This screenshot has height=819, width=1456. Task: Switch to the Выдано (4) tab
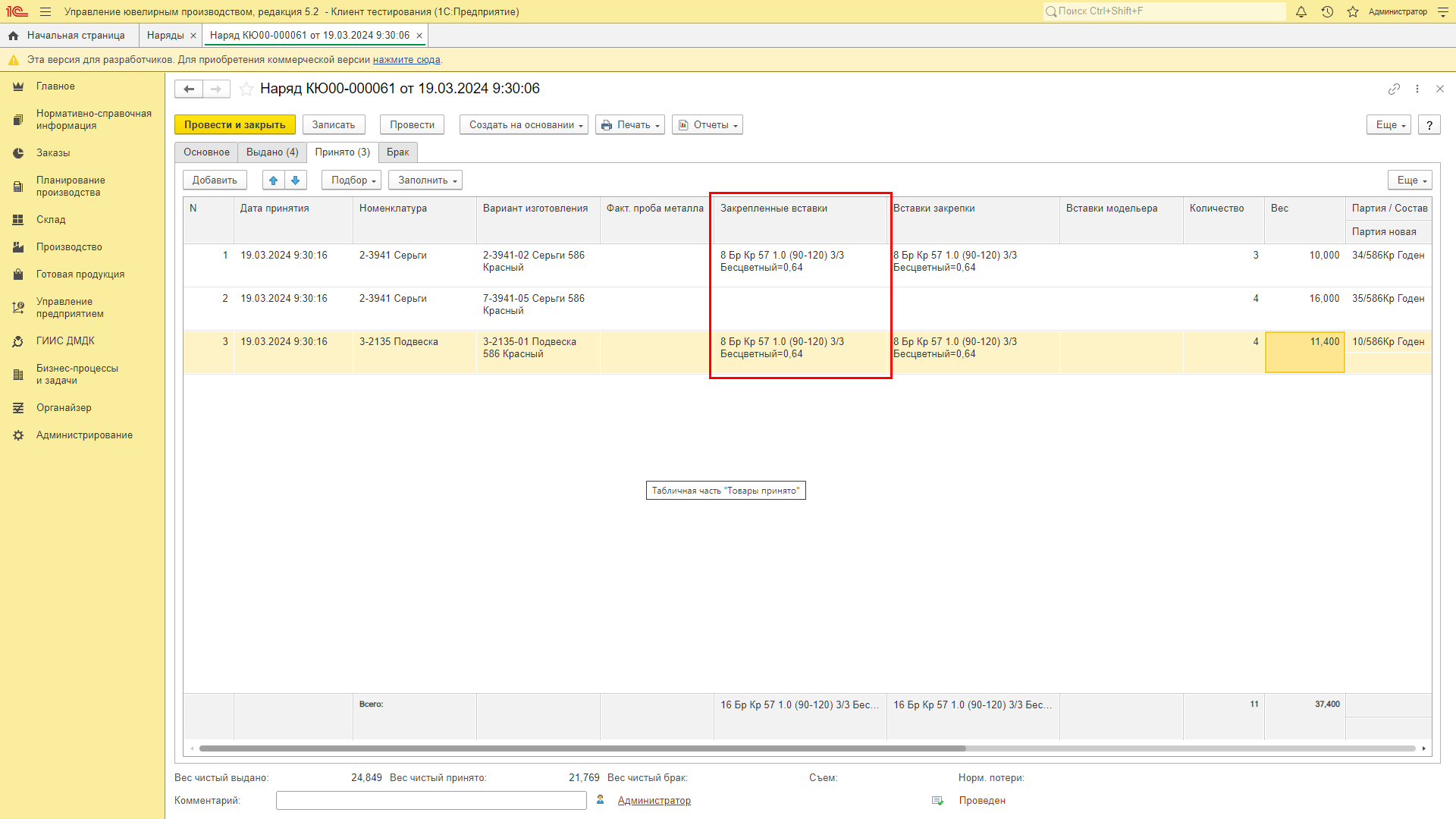[x=272, y=152]
